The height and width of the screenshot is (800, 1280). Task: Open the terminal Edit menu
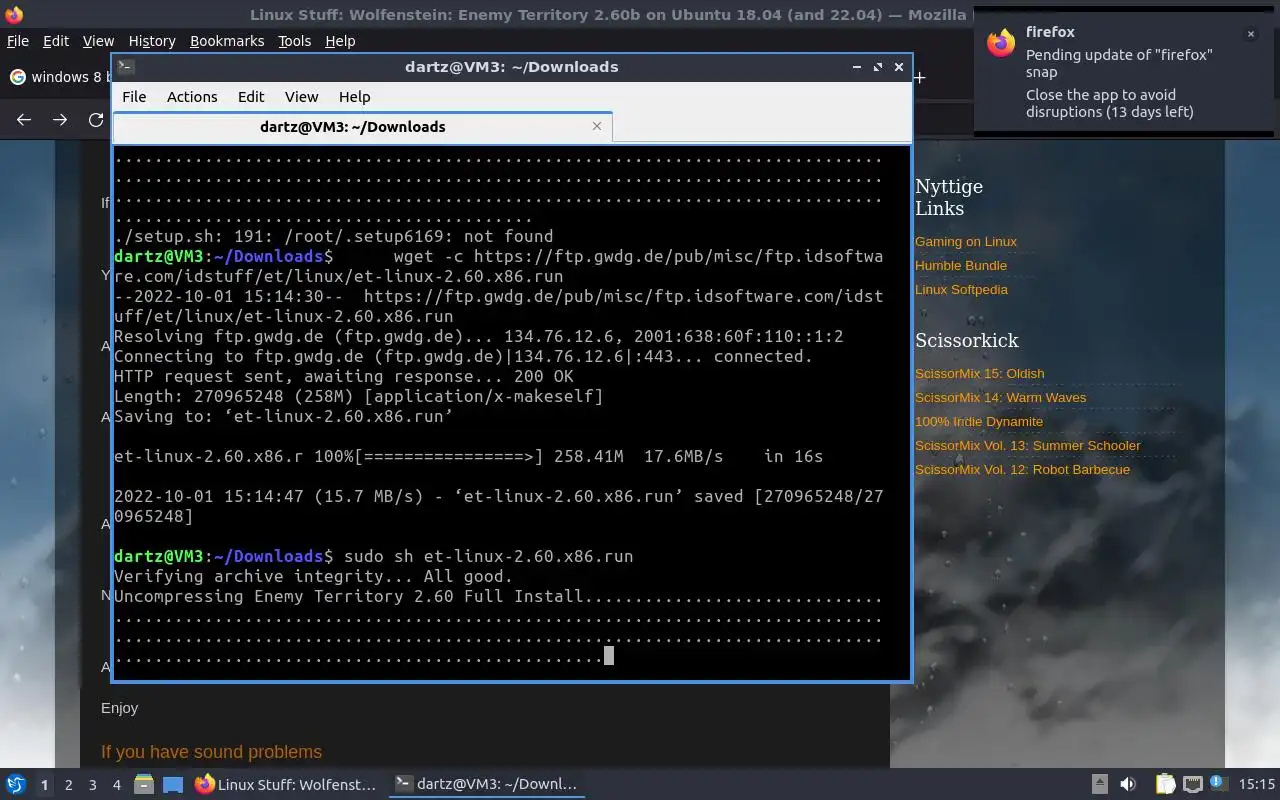251,97
